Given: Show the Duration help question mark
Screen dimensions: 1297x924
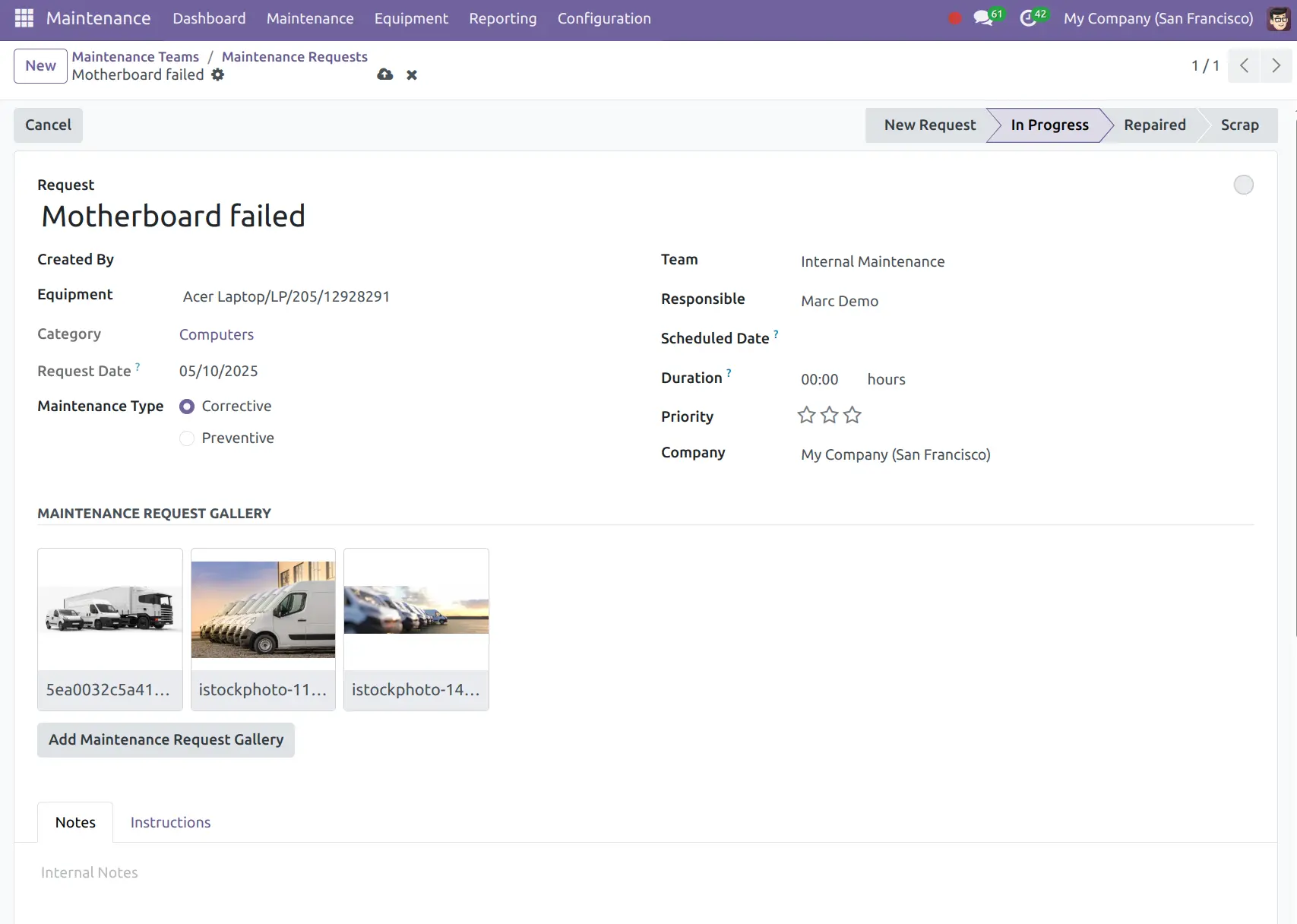Looking at the screenshot, I should (729, 373).
